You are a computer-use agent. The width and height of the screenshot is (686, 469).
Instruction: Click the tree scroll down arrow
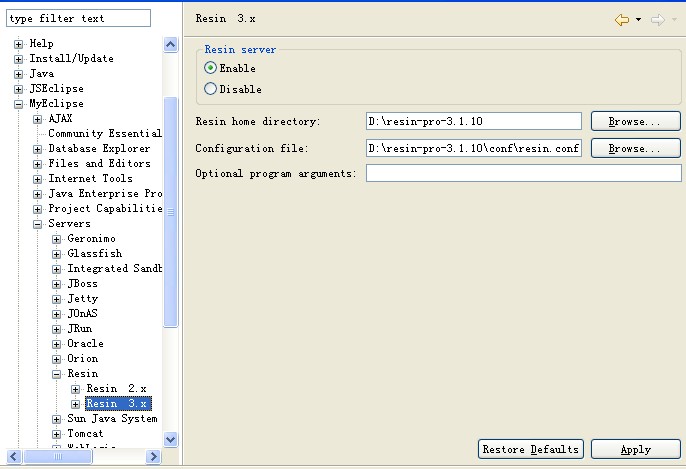click(x=171, y=439)
